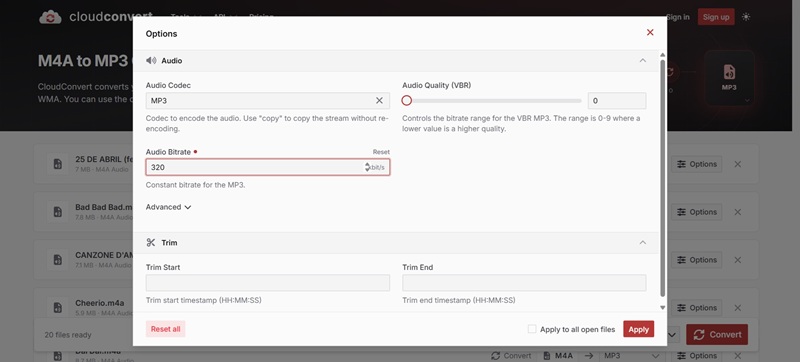Viewport: 800px width, 362px height.
Task: Click the Trim Start timestamp field
Action: point(268,283)
